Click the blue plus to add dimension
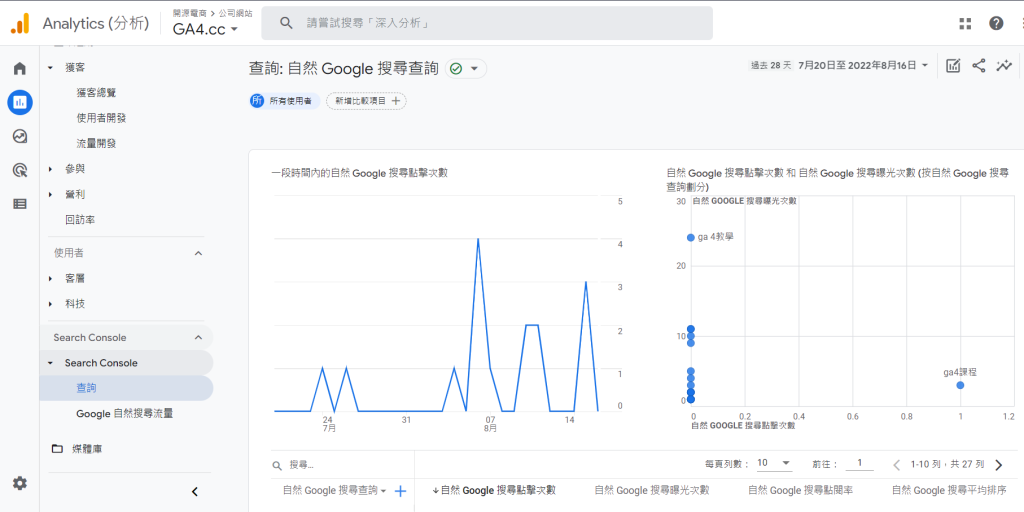 tap(401, 491)
